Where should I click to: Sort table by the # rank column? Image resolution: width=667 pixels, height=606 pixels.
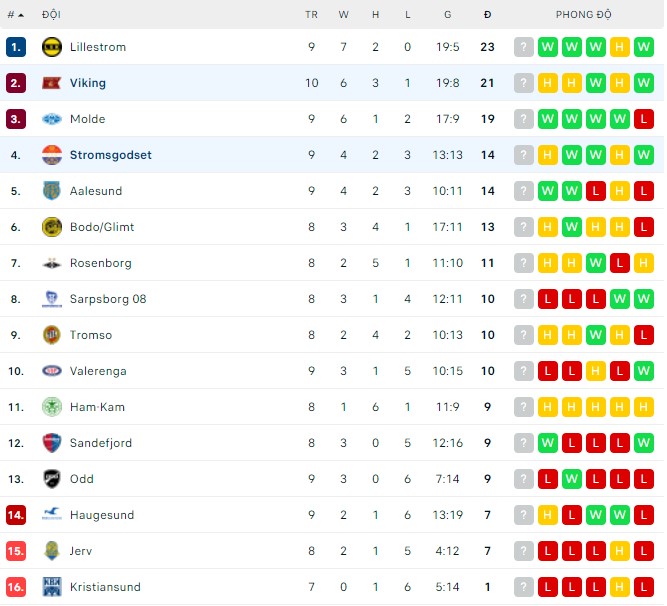tap(15, 15)
